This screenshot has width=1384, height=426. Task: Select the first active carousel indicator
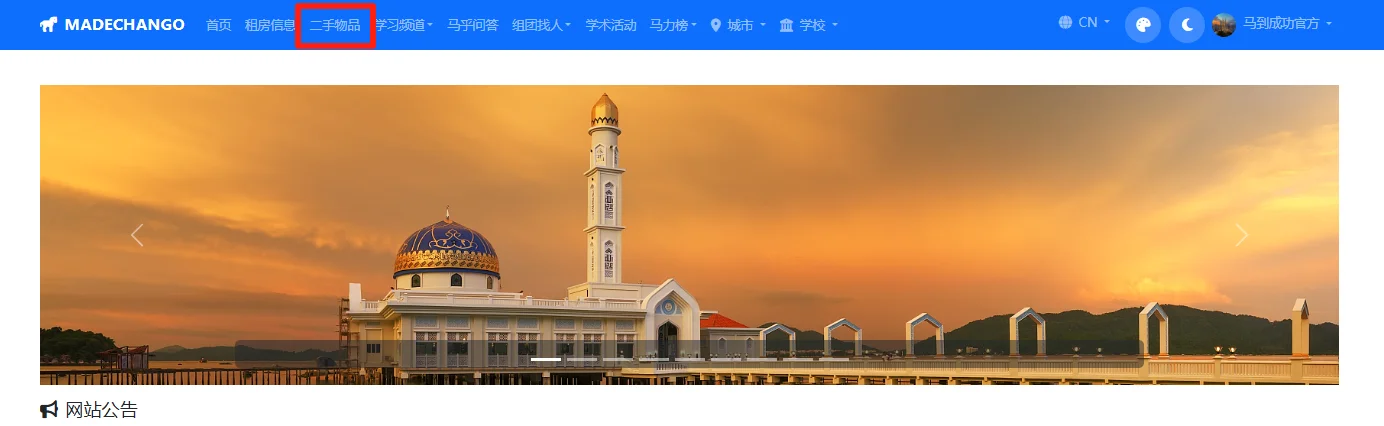(x=546, y=359)
